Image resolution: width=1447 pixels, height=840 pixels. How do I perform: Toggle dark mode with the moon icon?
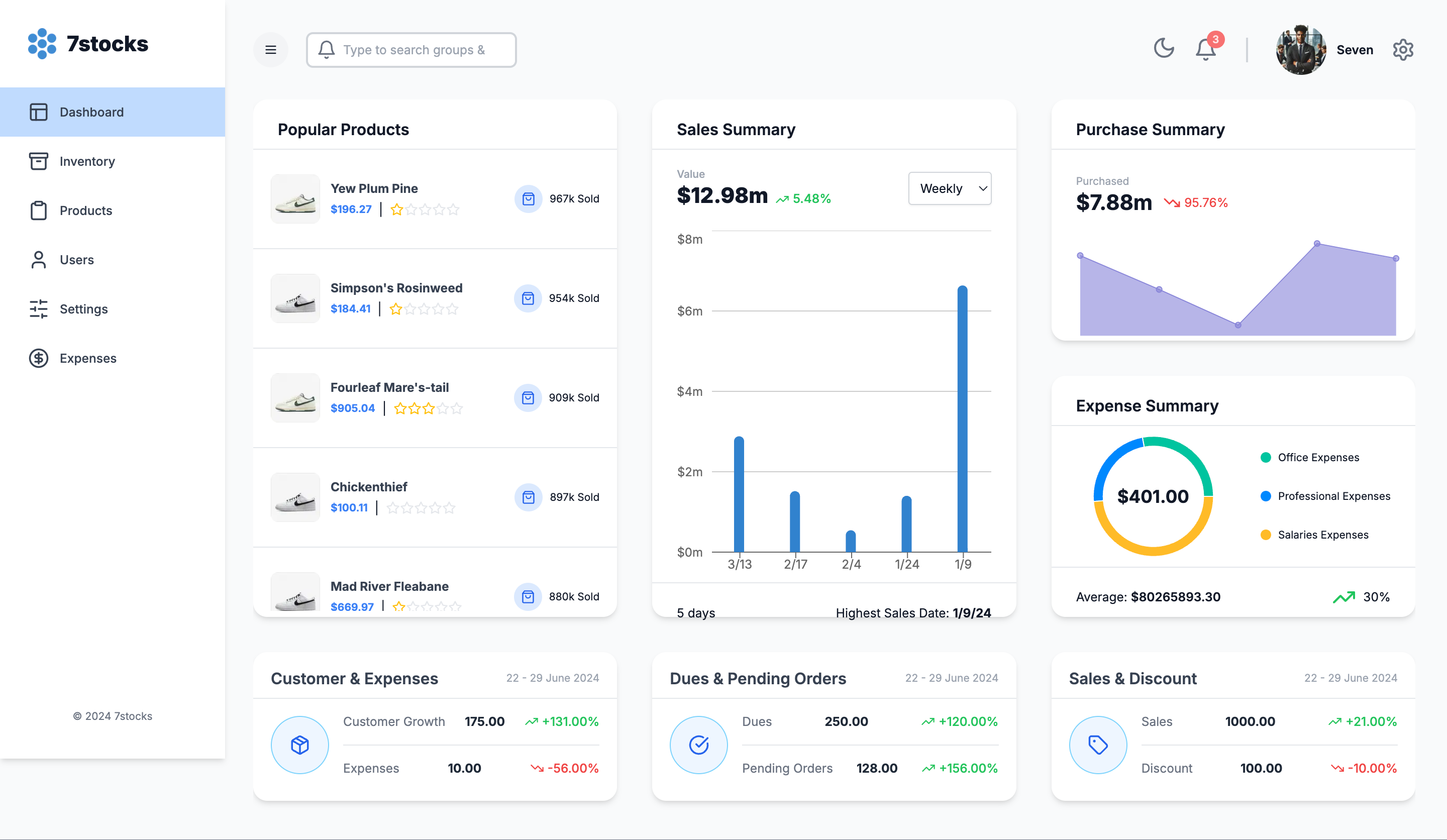pos(1164,48)
